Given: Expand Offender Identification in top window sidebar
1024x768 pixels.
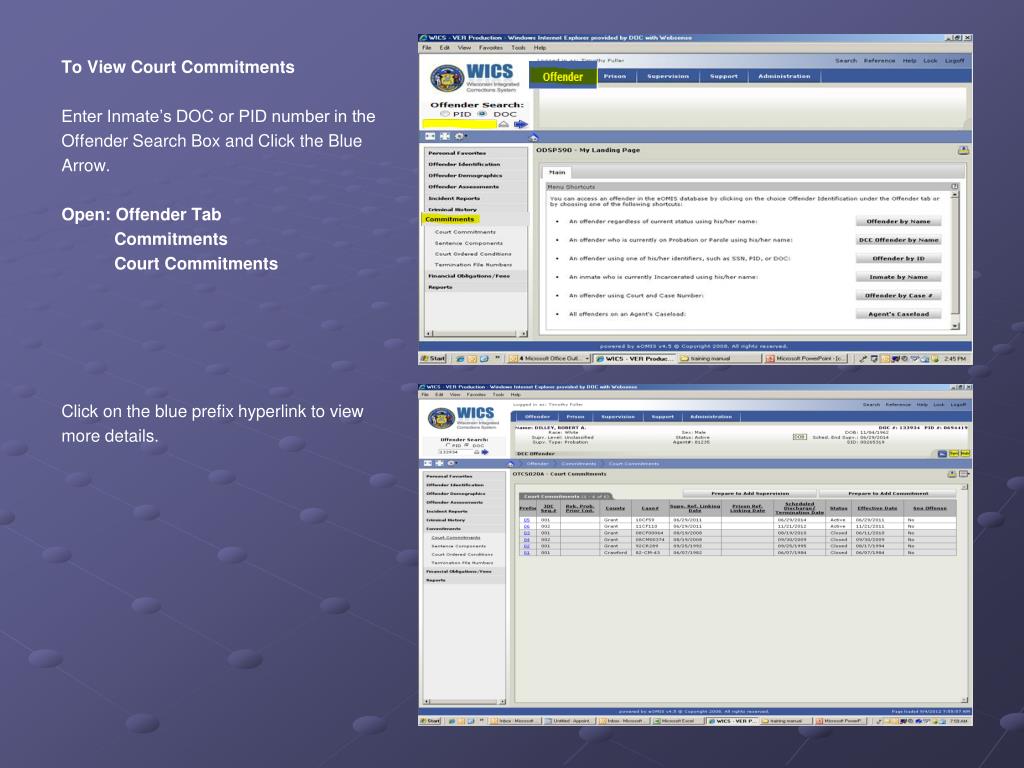Looking at the screenshot, I should (464, 165).
